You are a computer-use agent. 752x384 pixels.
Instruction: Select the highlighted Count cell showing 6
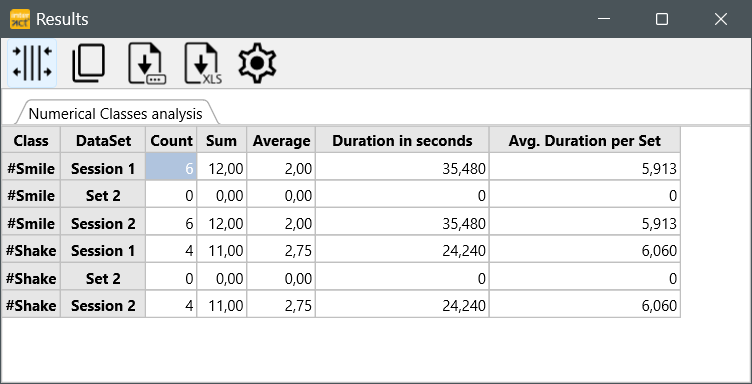point(171,168)
